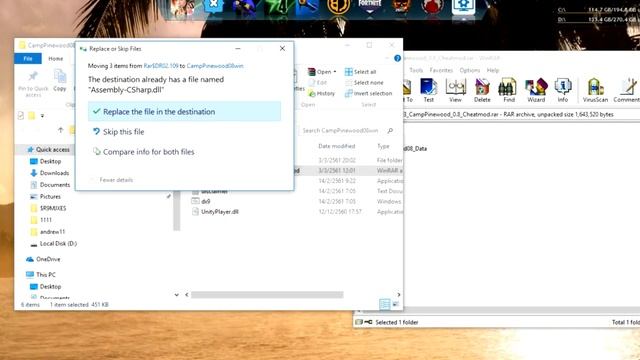Viewport: 640px width, 360px height.
Task: Go up one folder with up arrow
Action: (60, 130)
